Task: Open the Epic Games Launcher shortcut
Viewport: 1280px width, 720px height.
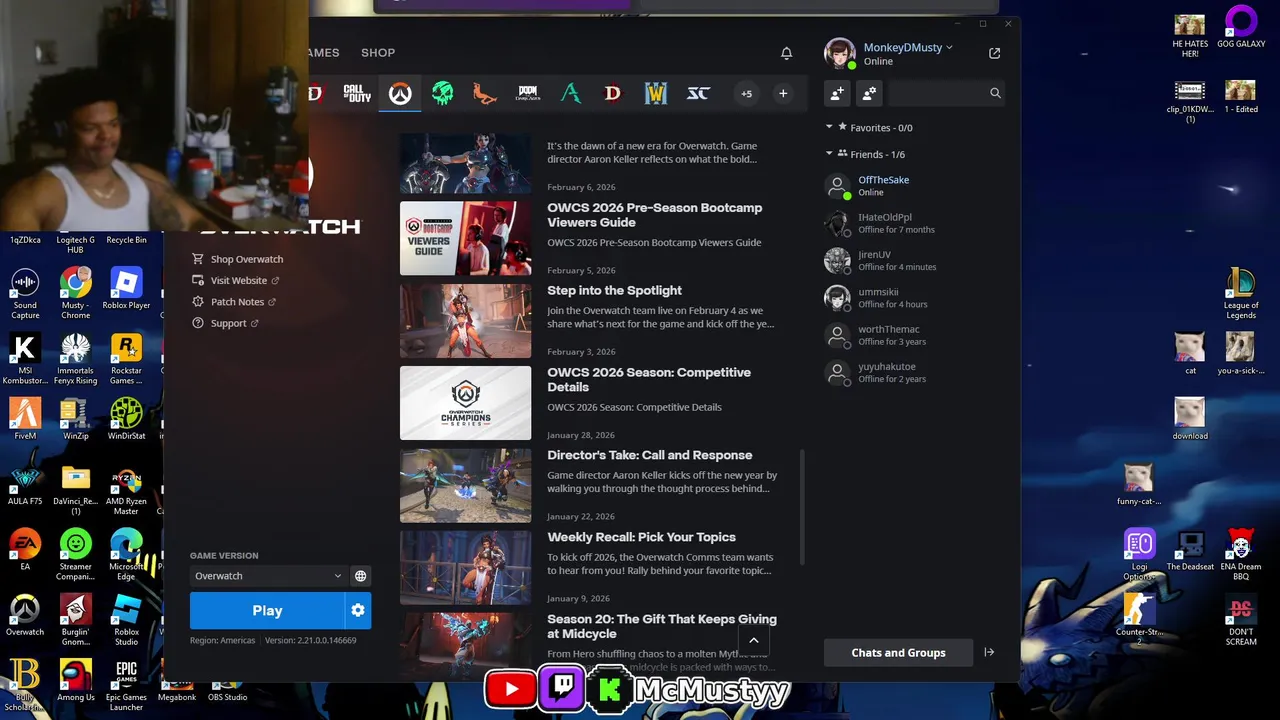Action: click(126, 686)
